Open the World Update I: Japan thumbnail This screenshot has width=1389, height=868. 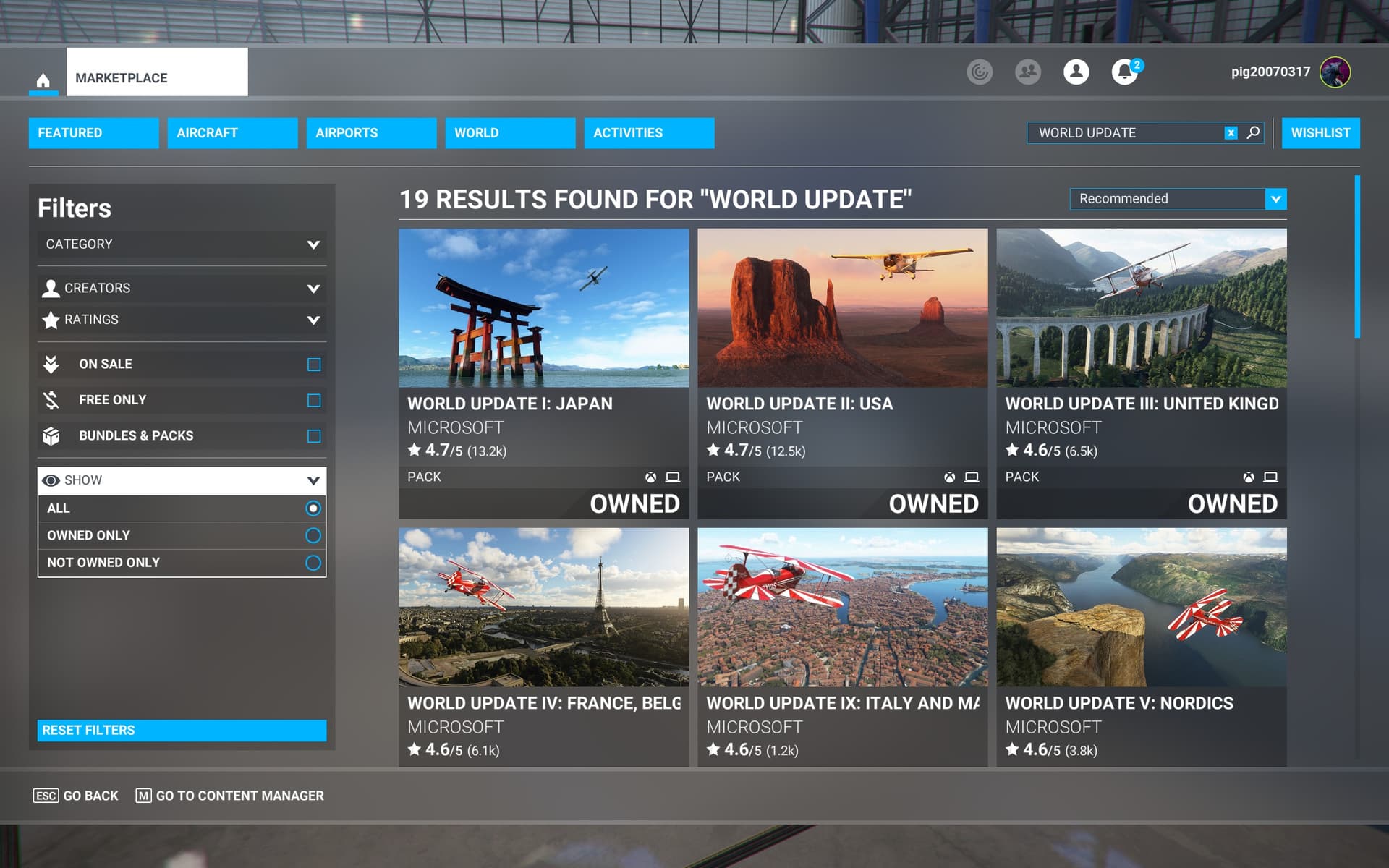click(x=543, y=308)
